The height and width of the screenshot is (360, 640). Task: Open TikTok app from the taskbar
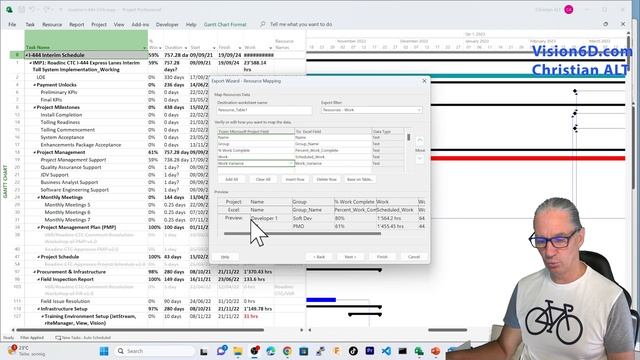353,351
